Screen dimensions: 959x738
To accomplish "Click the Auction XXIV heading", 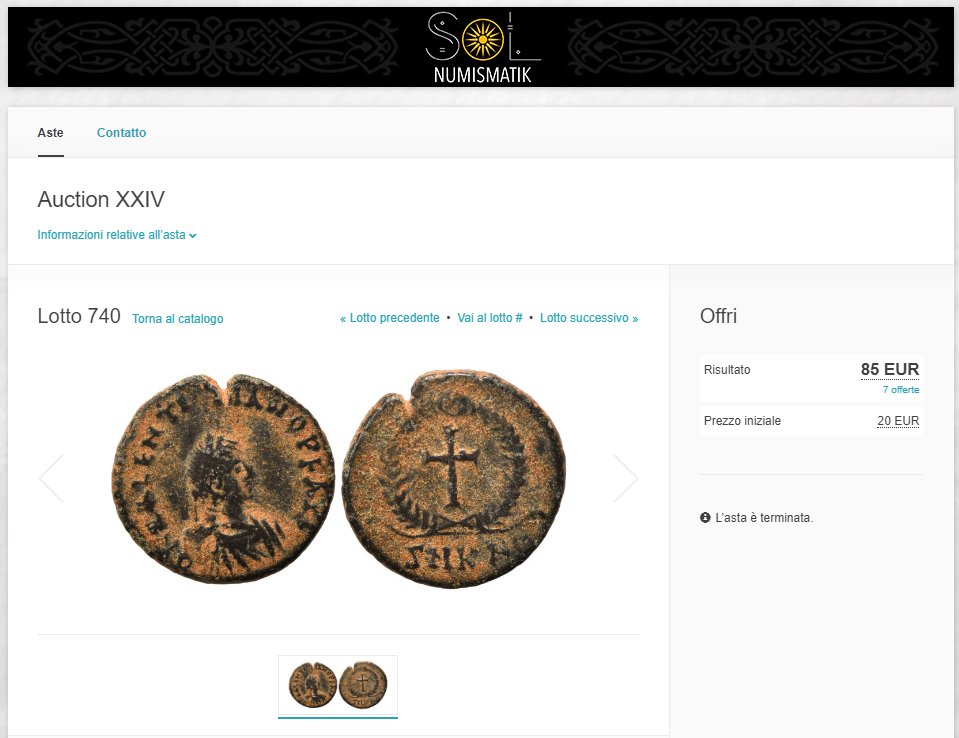I will pos(101,199).
